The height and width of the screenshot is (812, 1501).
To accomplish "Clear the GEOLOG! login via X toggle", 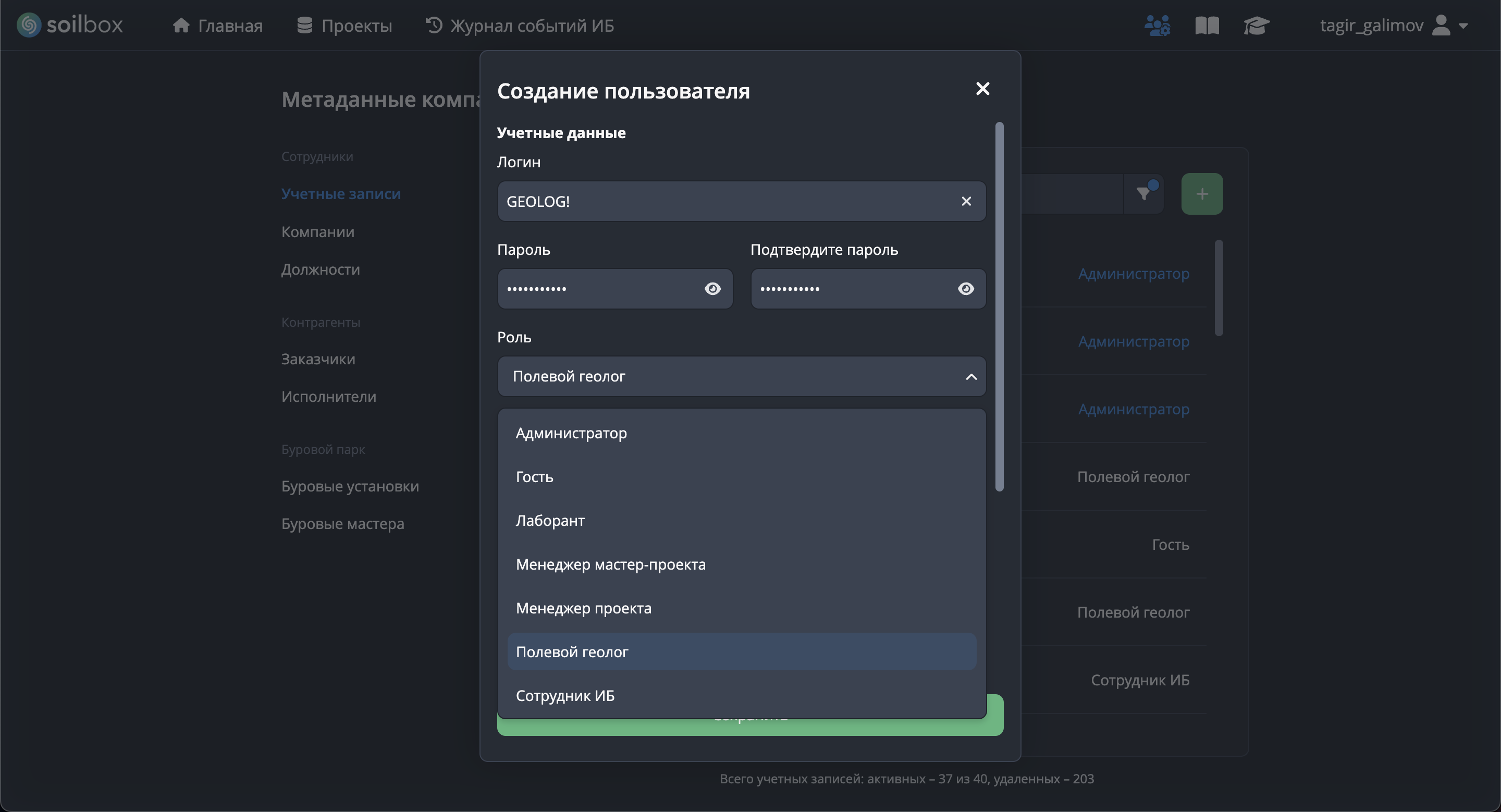I will [966, 201].
